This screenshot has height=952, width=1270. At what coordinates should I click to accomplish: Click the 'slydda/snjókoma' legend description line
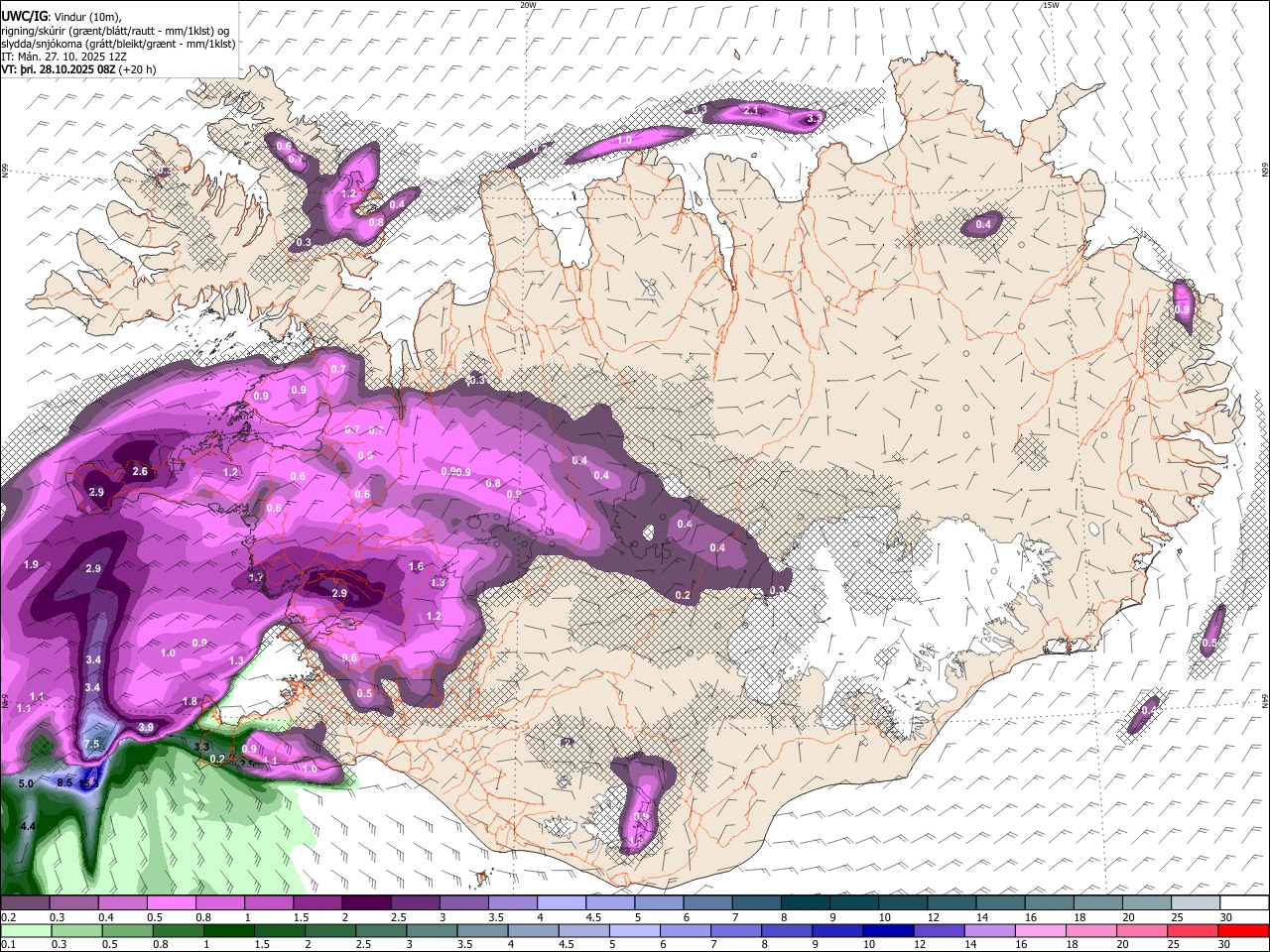click(x=118, y=44)
